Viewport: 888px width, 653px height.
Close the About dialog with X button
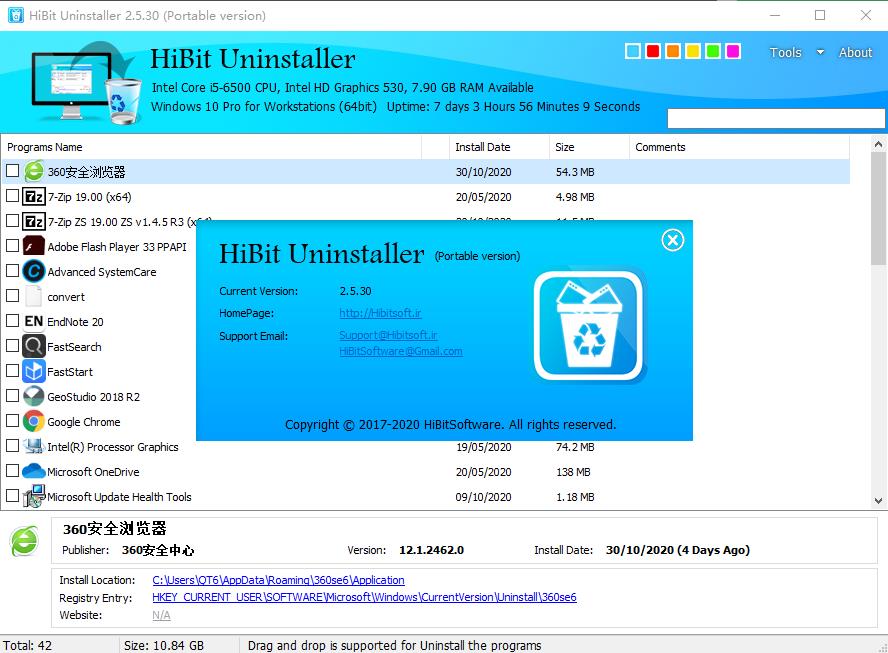click(x=672, y=240)
